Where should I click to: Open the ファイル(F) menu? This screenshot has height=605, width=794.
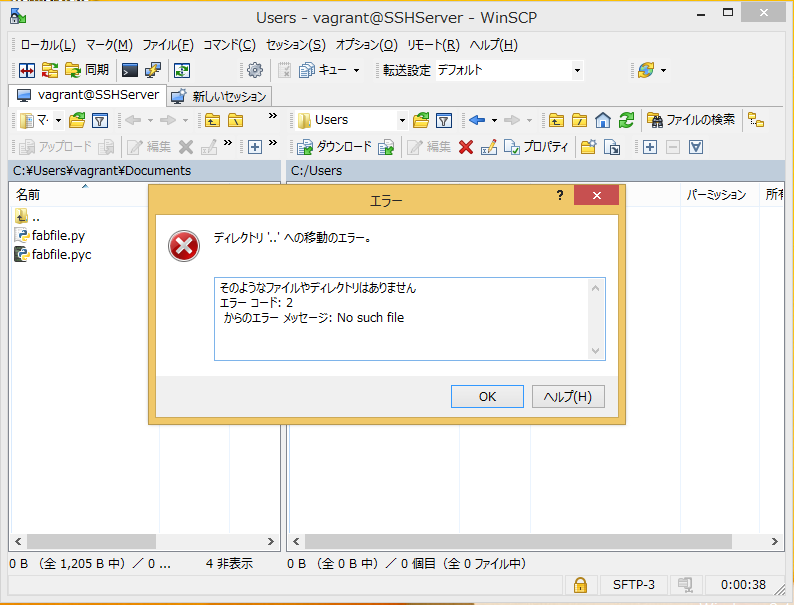pyautogui.click(x=168, y=45)
